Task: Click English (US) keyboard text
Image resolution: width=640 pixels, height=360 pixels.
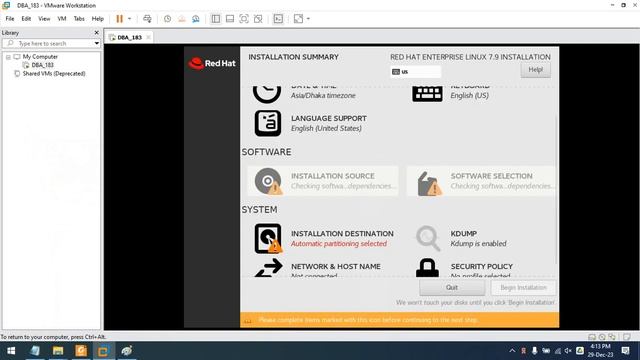Action: pyautogui.click(x=469, y=96)
